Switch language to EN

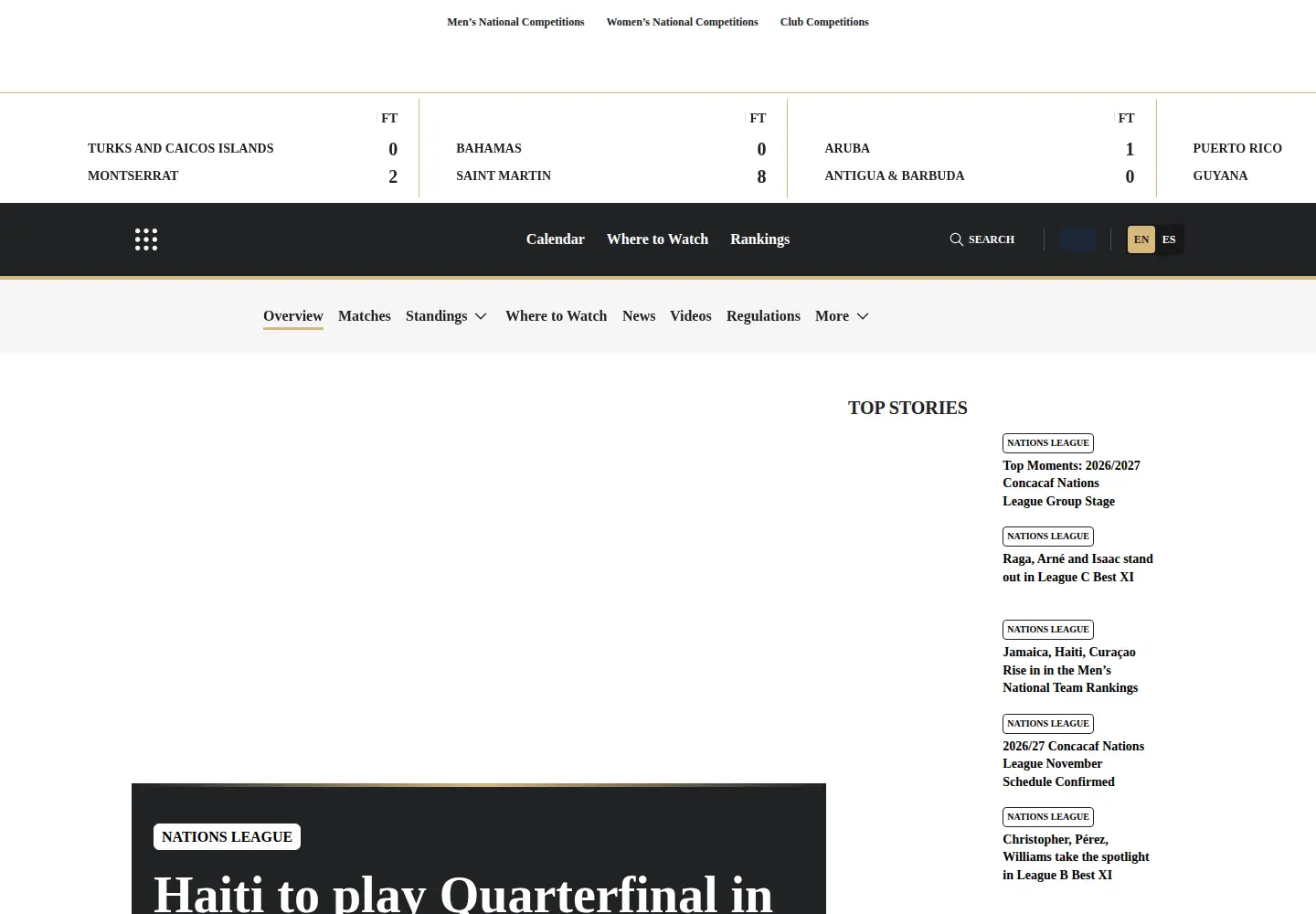(1141, 239)
